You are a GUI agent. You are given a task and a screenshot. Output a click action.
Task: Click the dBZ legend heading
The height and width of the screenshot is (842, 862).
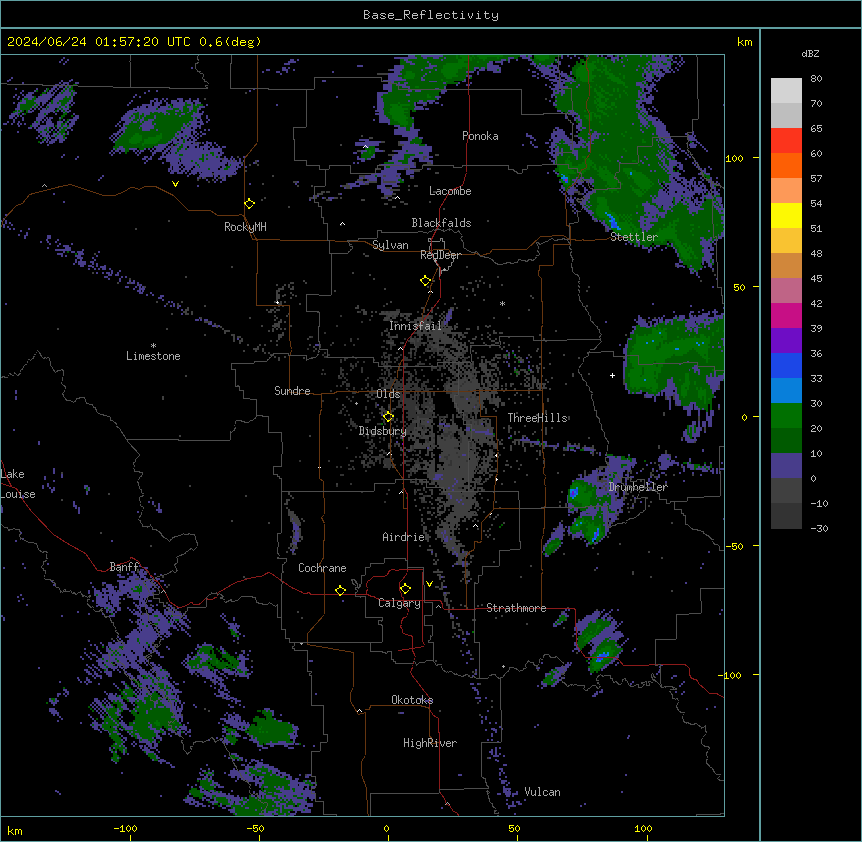click(810, 54)
